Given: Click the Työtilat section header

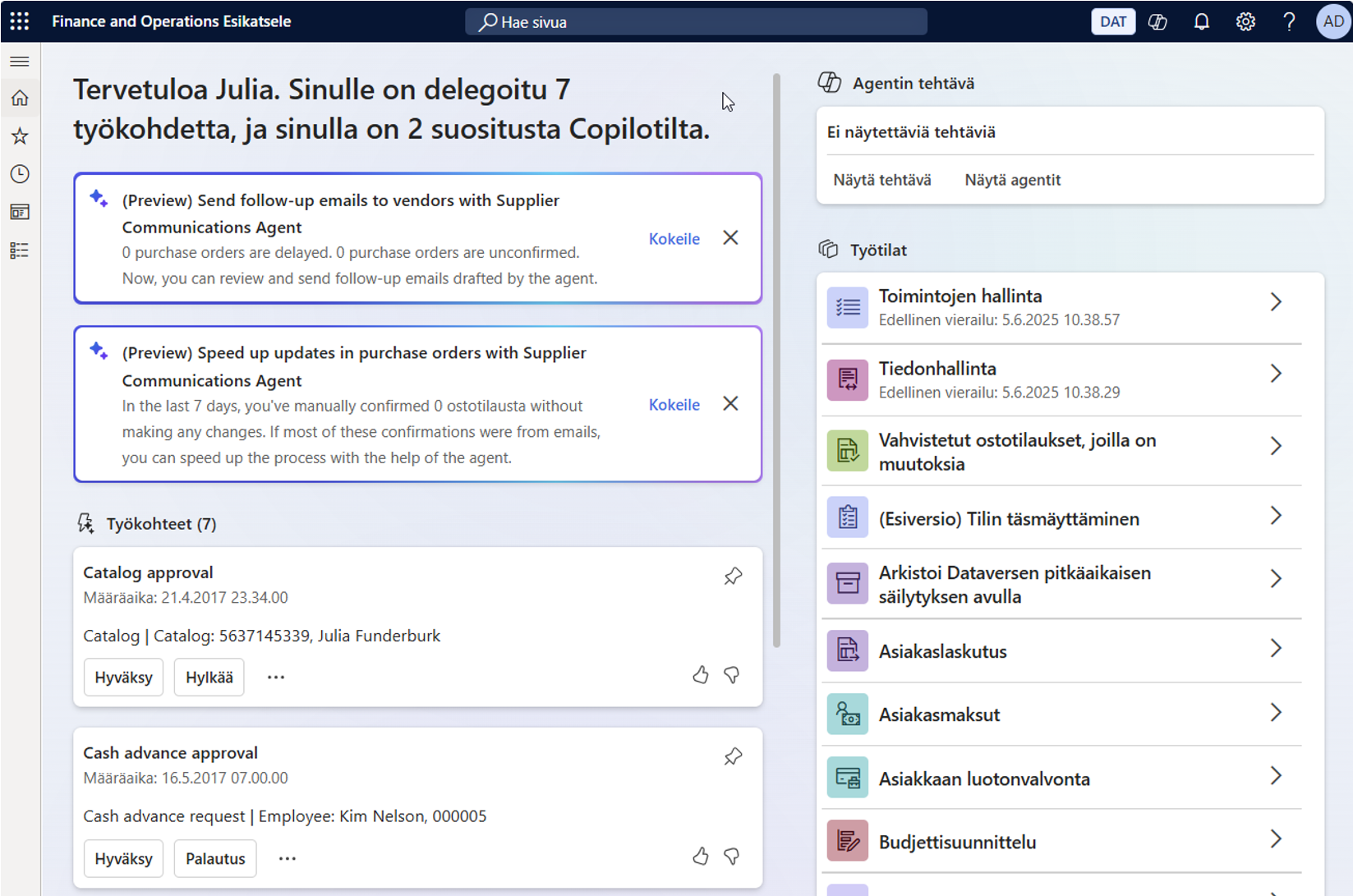Looking at the screenshot, I should (878, 250).
